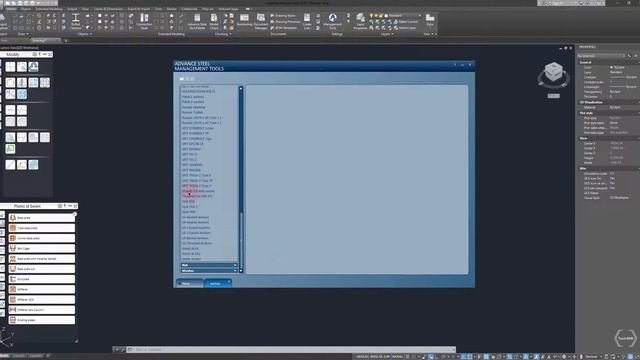Screen dimensions: 640x360
Task: Open the Objects ribbon tab
Action: pos(25,9)
